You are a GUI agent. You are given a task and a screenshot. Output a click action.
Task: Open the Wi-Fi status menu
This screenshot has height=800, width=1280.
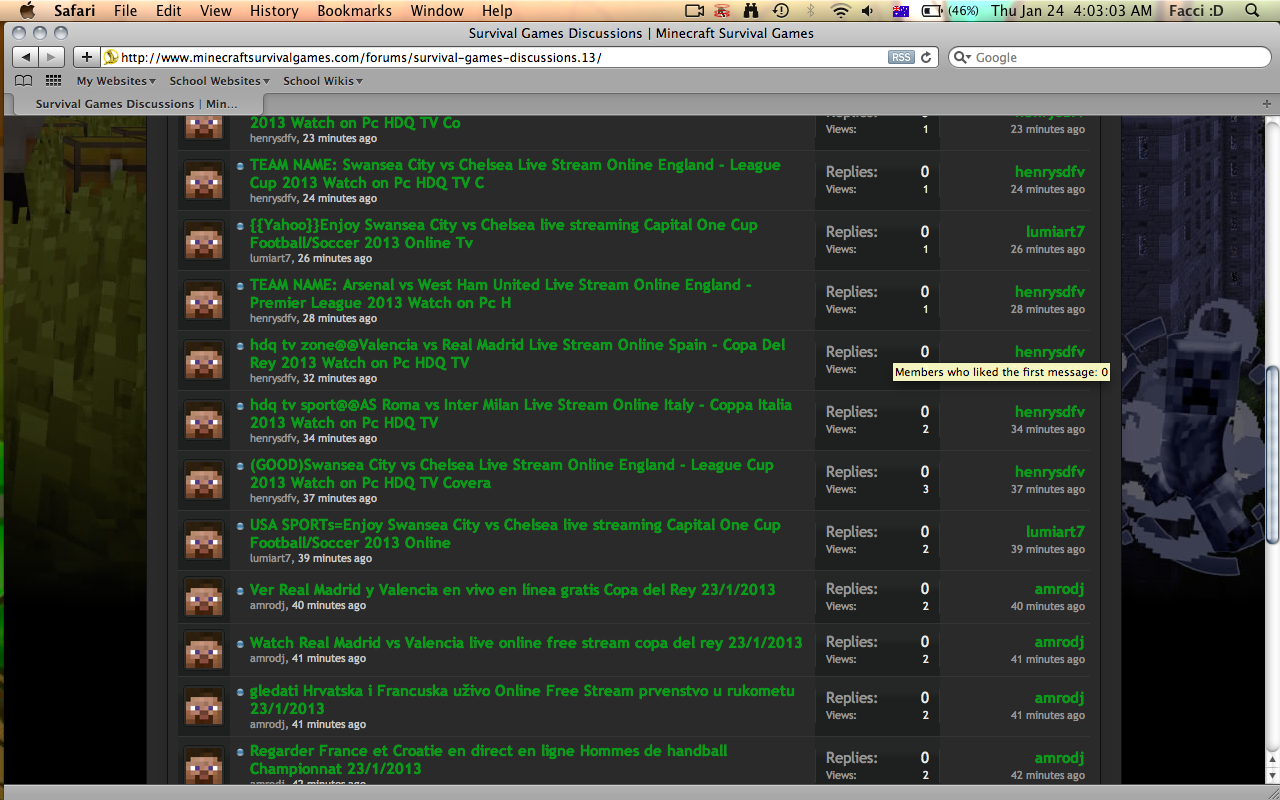tap(840, 11)
